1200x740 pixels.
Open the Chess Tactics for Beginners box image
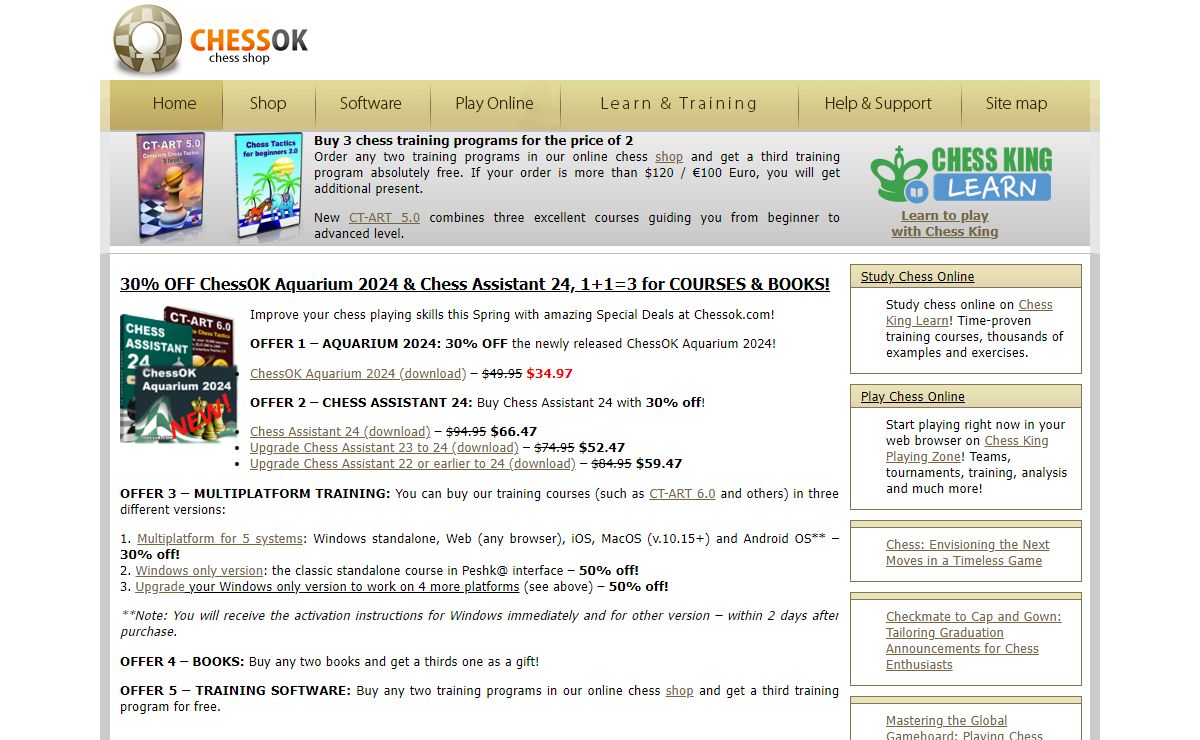pos(268,187)
